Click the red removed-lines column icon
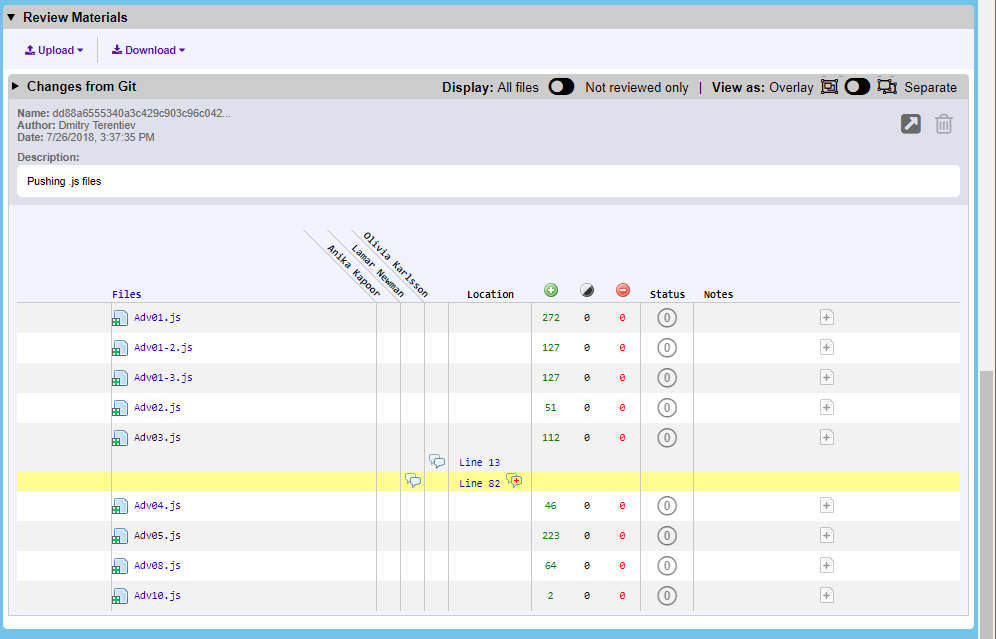 pos(622,290)
